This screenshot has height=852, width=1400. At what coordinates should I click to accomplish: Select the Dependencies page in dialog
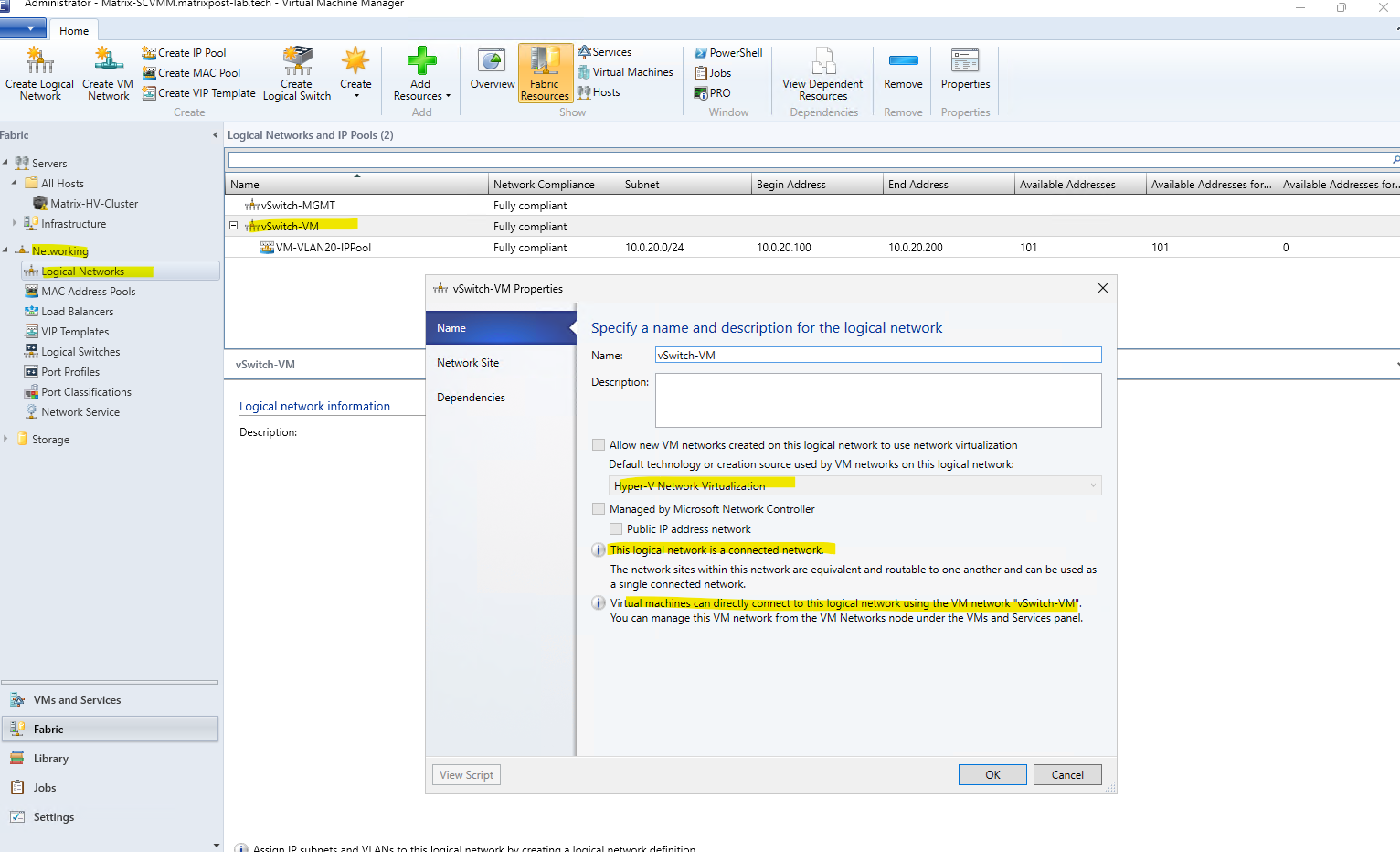tap(500, 398)
